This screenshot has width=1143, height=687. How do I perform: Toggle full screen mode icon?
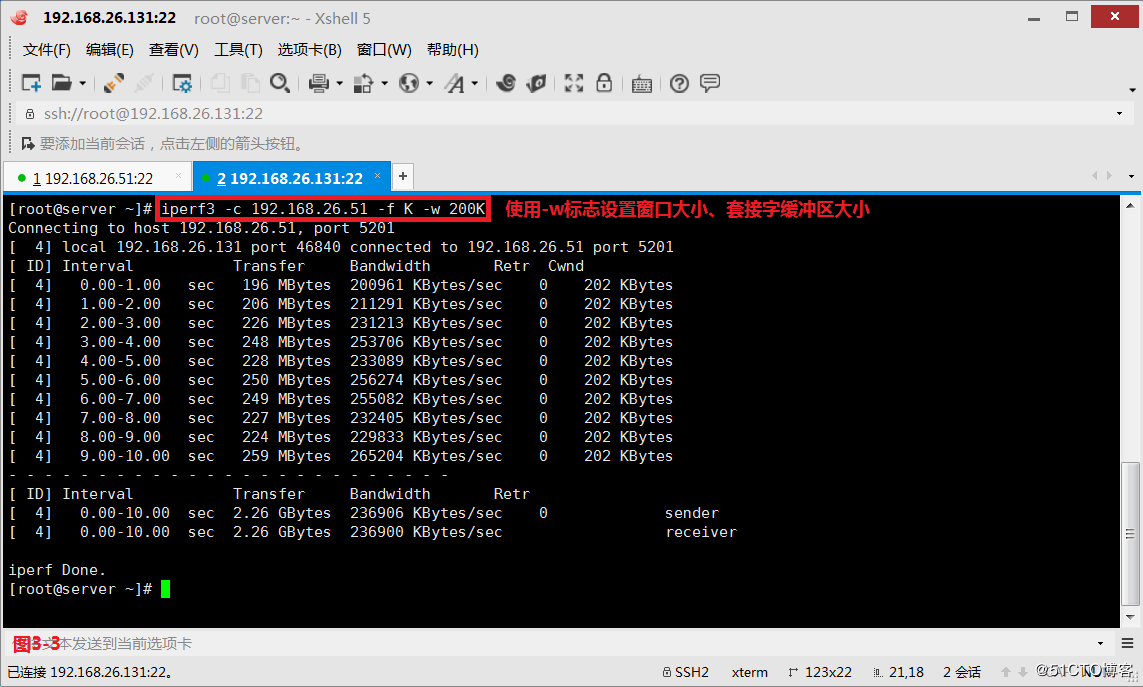(x=574, y=83)
